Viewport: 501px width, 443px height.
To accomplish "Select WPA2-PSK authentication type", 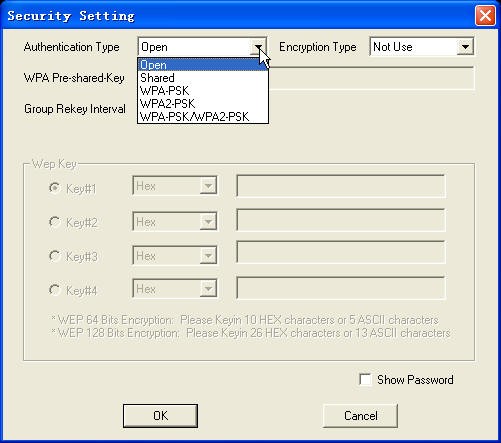I will click(x=203, y=104).
